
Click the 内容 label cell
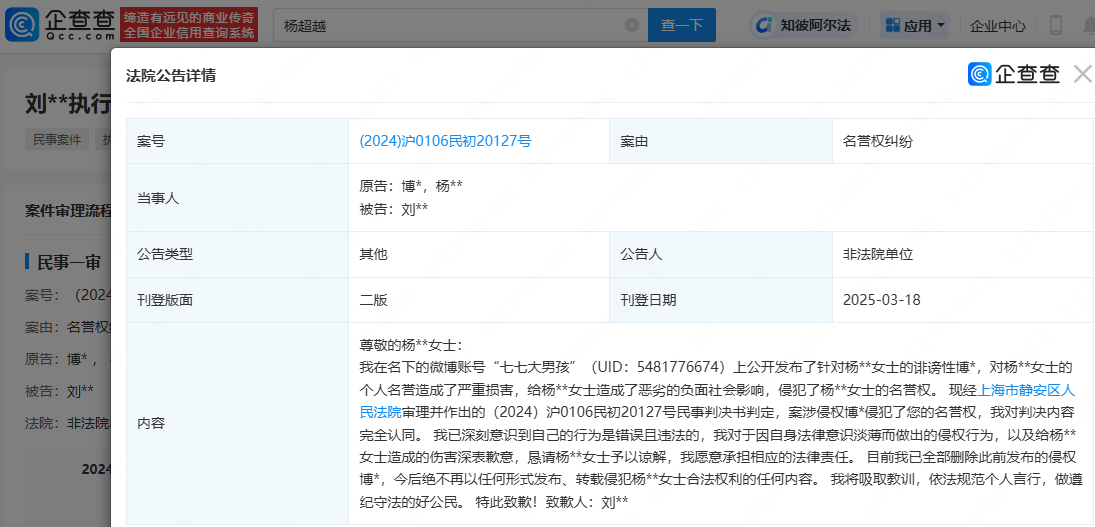pos(237,423)
